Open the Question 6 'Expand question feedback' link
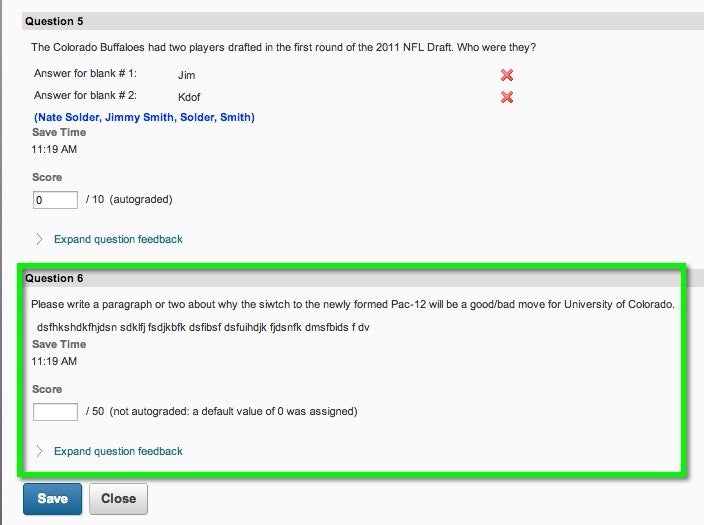Viewport: 704px width, 525px height. tap(118, 451)
